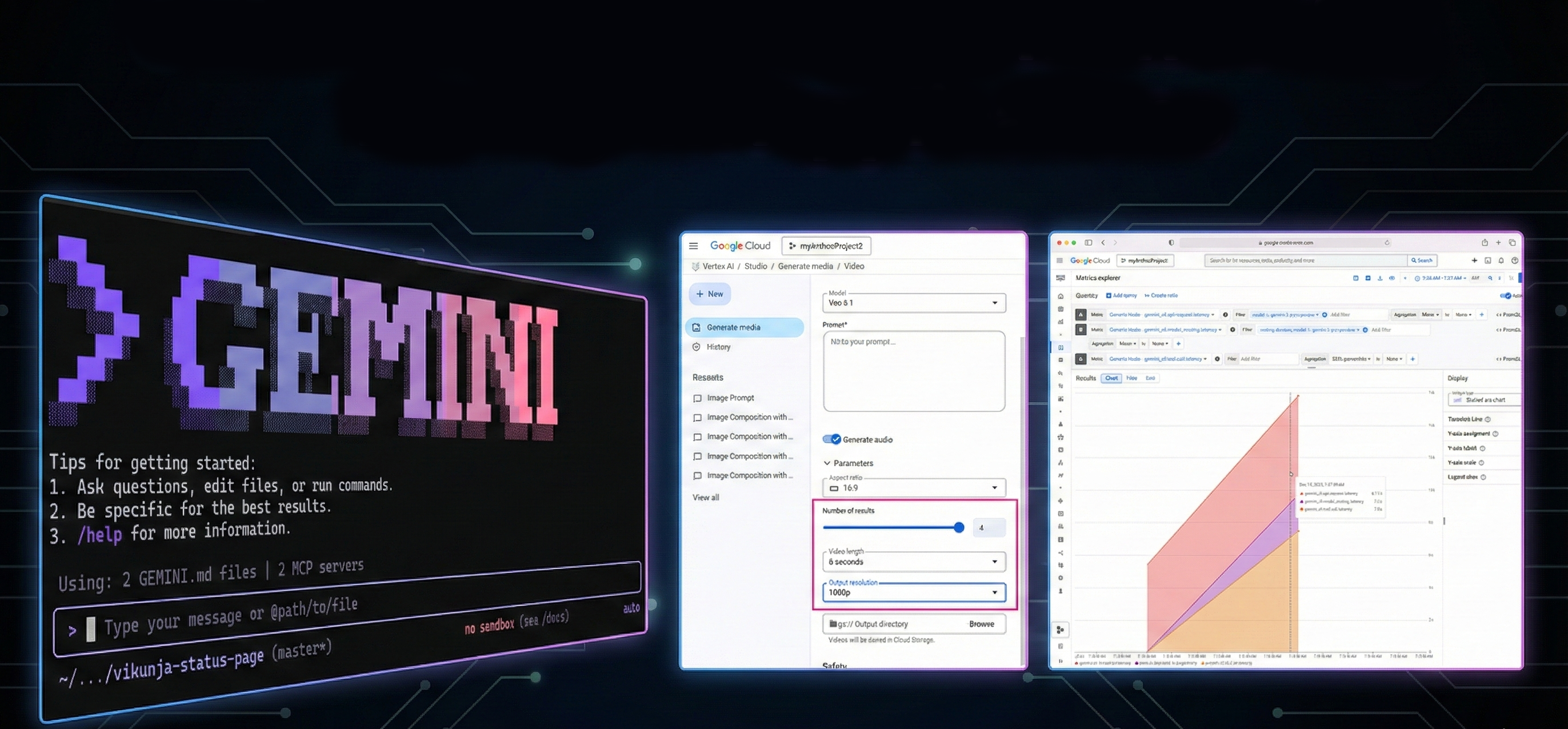Click the View all link under Results
This screenshot has height=729, width=1568.
click(x=705, y=497)
